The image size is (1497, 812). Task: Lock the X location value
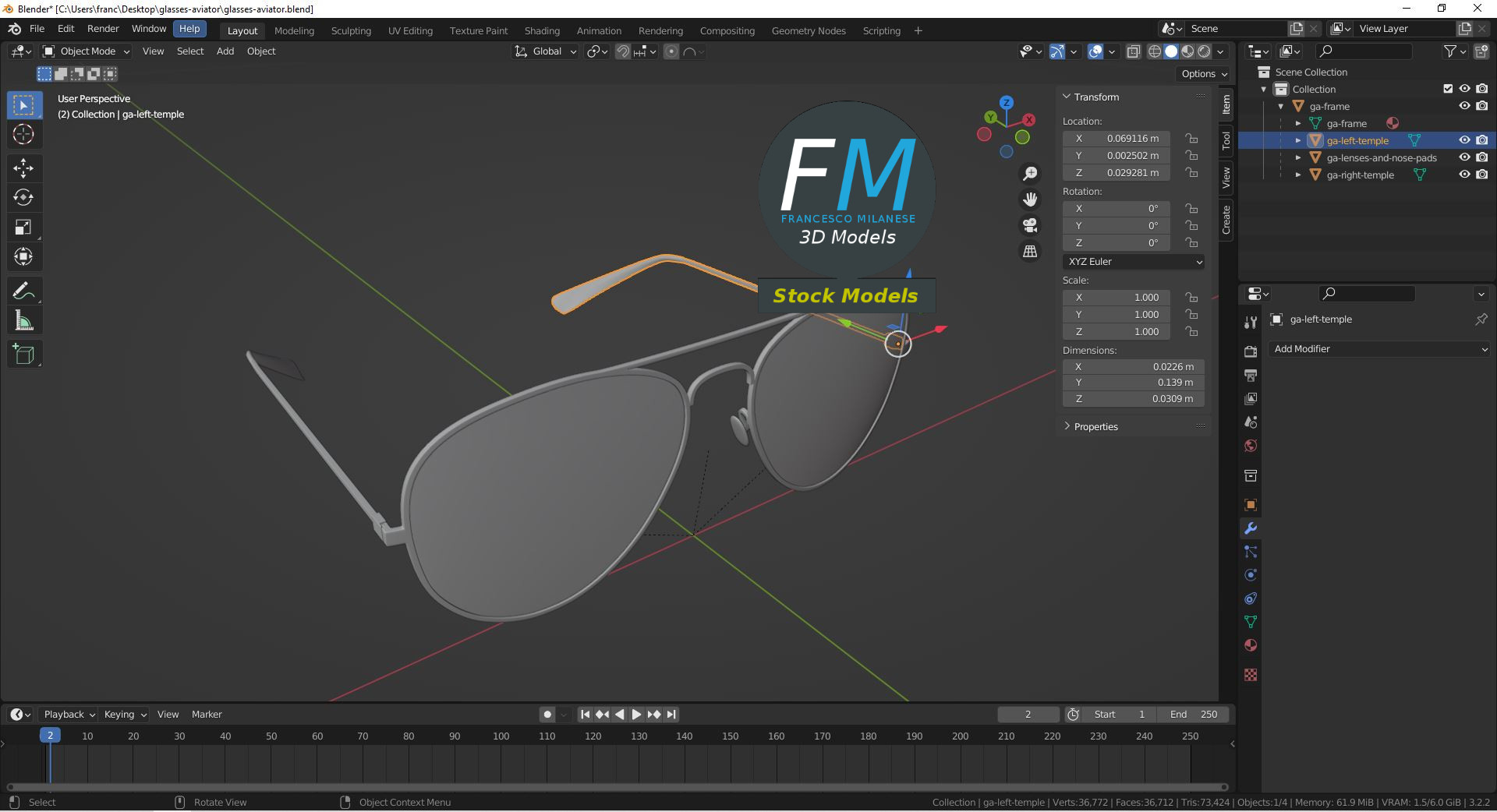(1191, 139)
